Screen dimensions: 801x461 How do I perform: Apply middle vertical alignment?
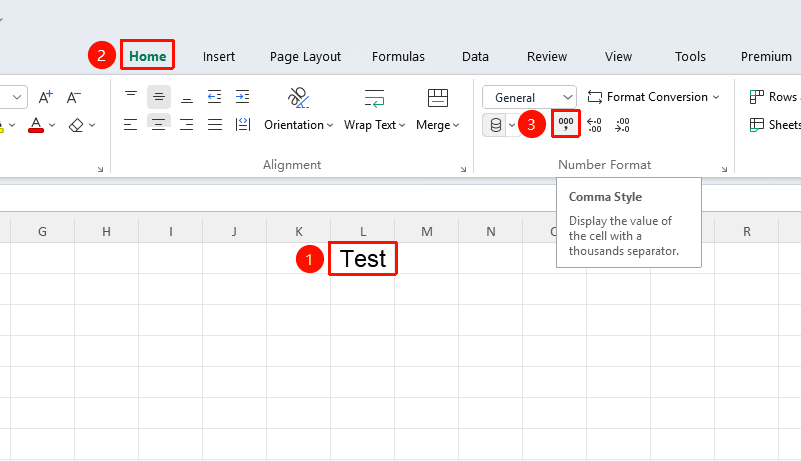[159, 97]
